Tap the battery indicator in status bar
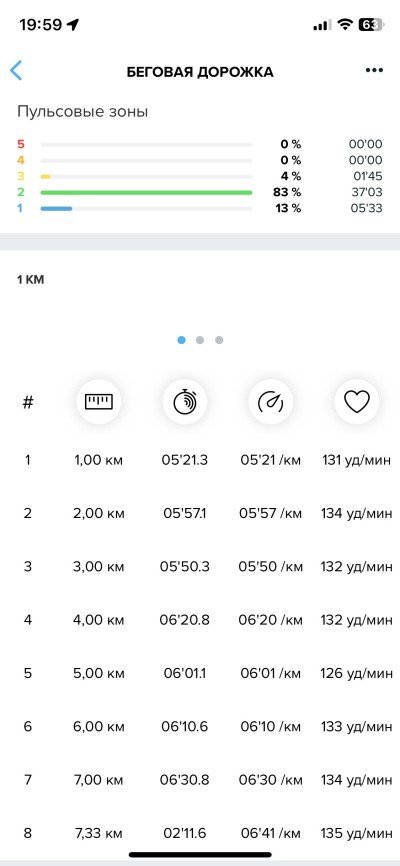The width and height of the screenshot is (400, 866). click(371, 24)
